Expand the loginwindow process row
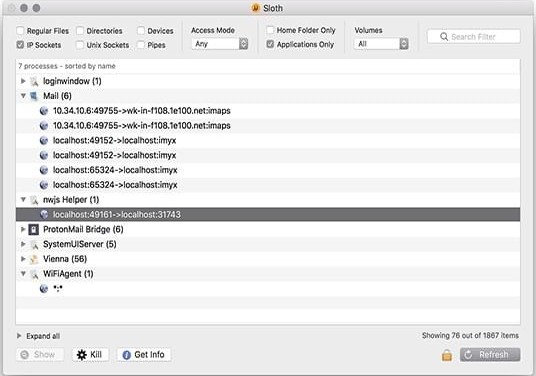This screenshot has width=536, height=376. [23, 81]
